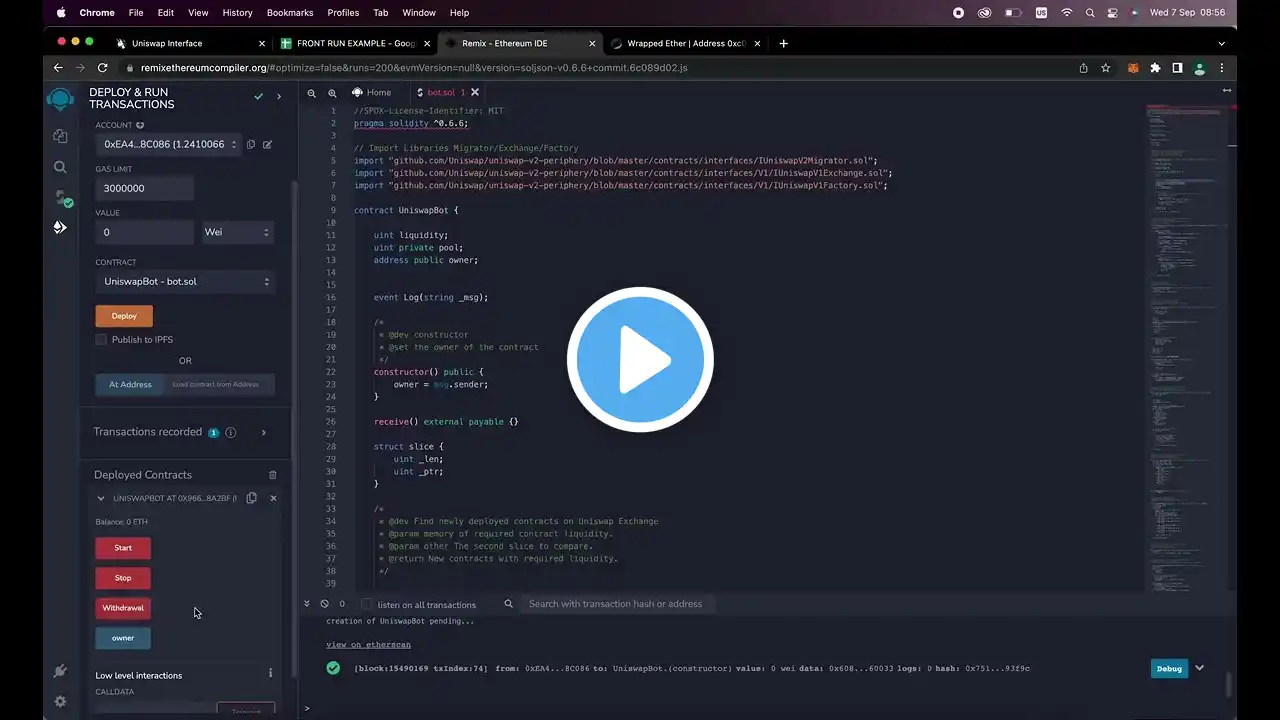Open the File explorer sidebar icon
This screenshot has height=720, width=1280.
pos(60,136)
